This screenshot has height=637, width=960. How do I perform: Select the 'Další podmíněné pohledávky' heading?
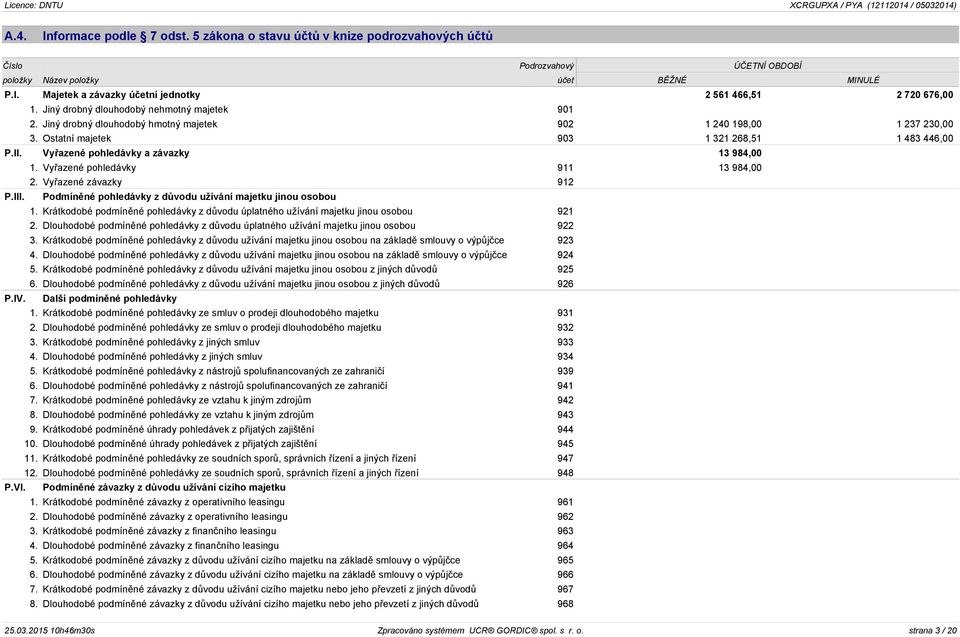110,299
